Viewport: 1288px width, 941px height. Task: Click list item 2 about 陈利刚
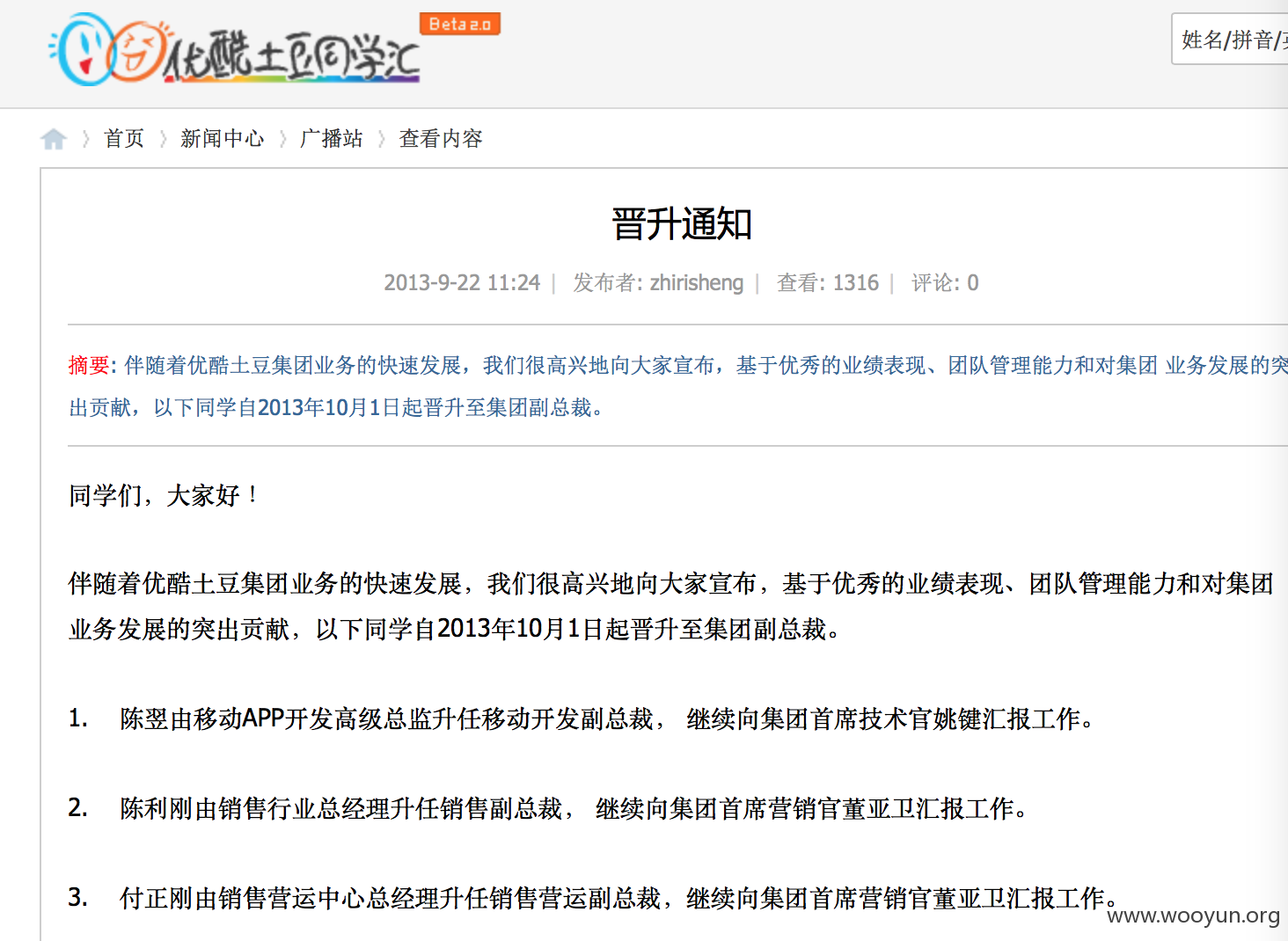[548, 809]
